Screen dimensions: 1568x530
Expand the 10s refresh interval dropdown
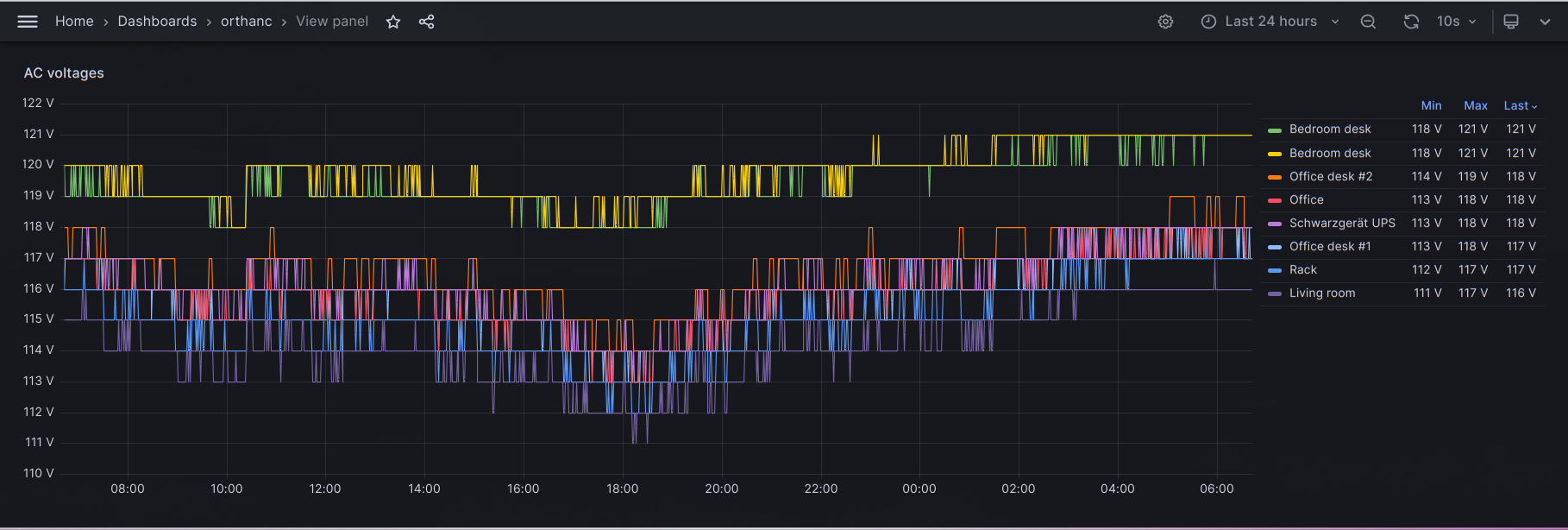pyautogui.click(x=1457, y=22)
